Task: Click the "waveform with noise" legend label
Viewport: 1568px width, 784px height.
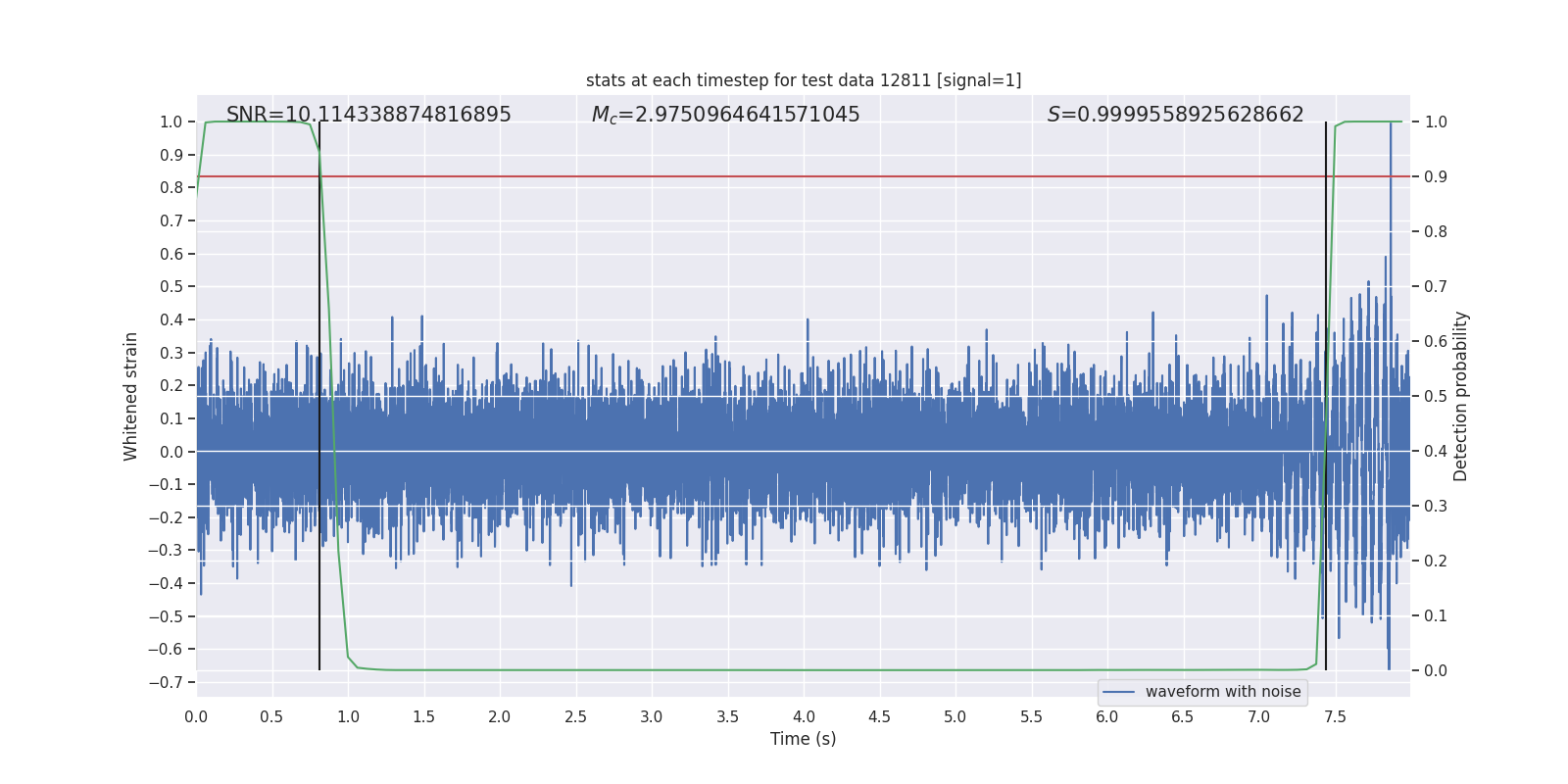Action: pyautogui.click(x=1222, y=692)
